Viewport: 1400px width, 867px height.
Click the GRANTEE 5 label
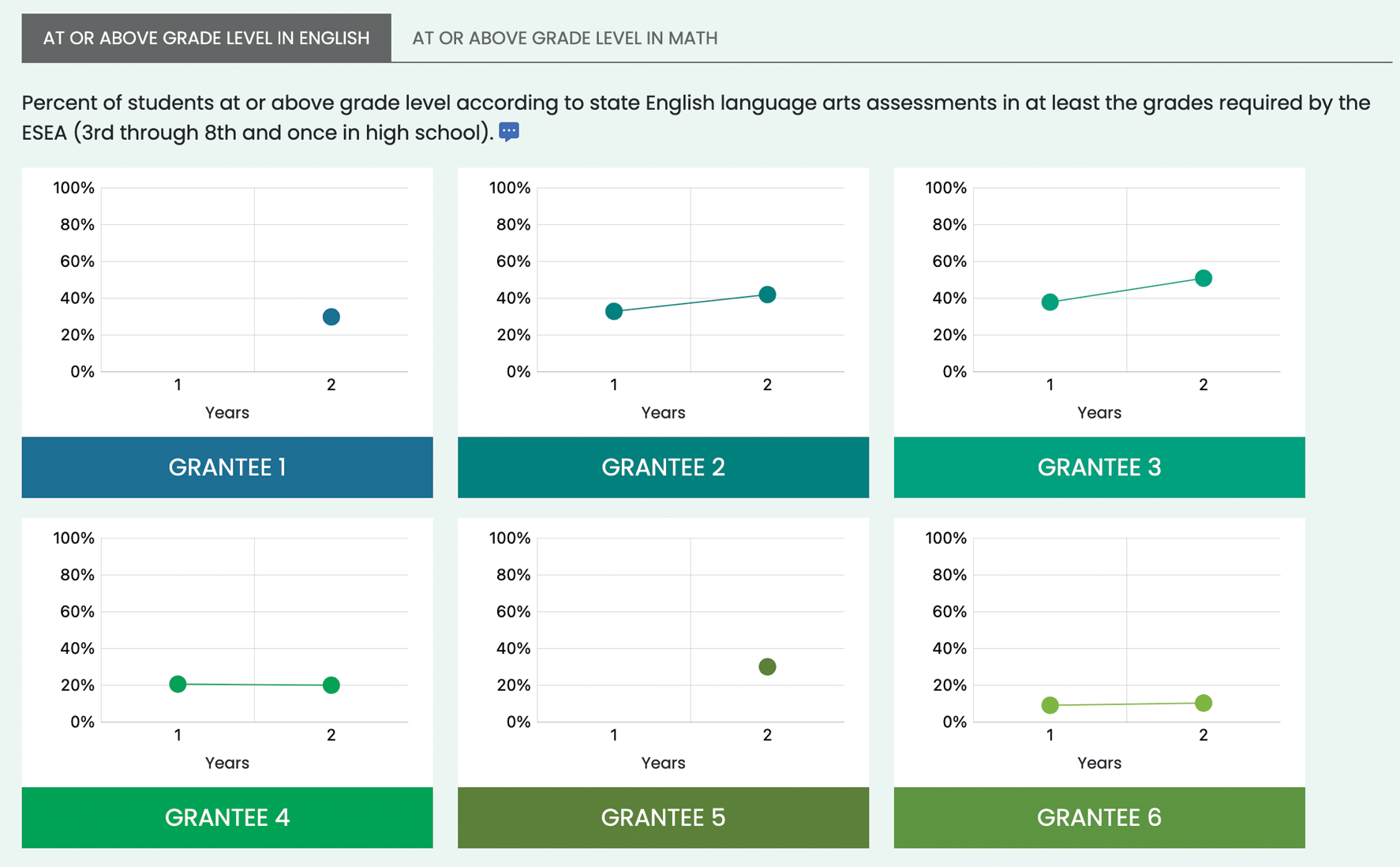click(x=663, y=818)
